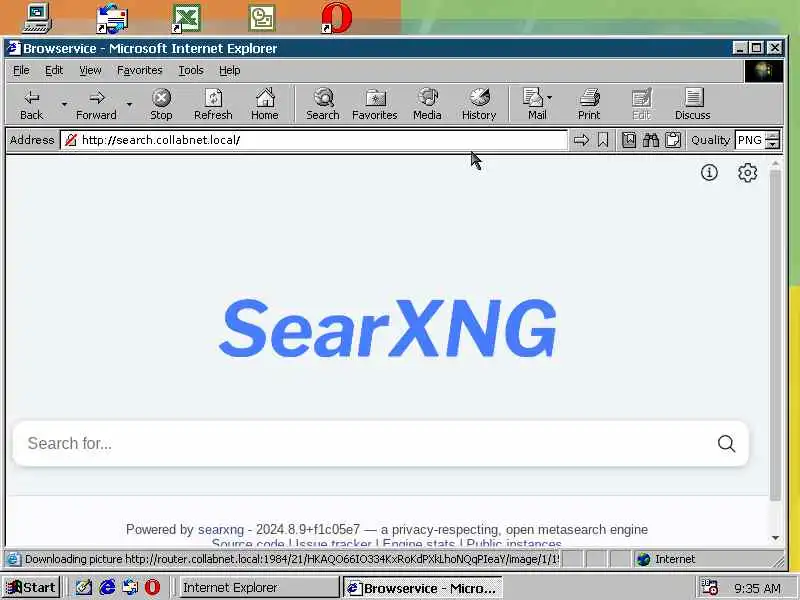Click the bookmarks book icon
Screen dimensions: 800x600
pos(629,140)
